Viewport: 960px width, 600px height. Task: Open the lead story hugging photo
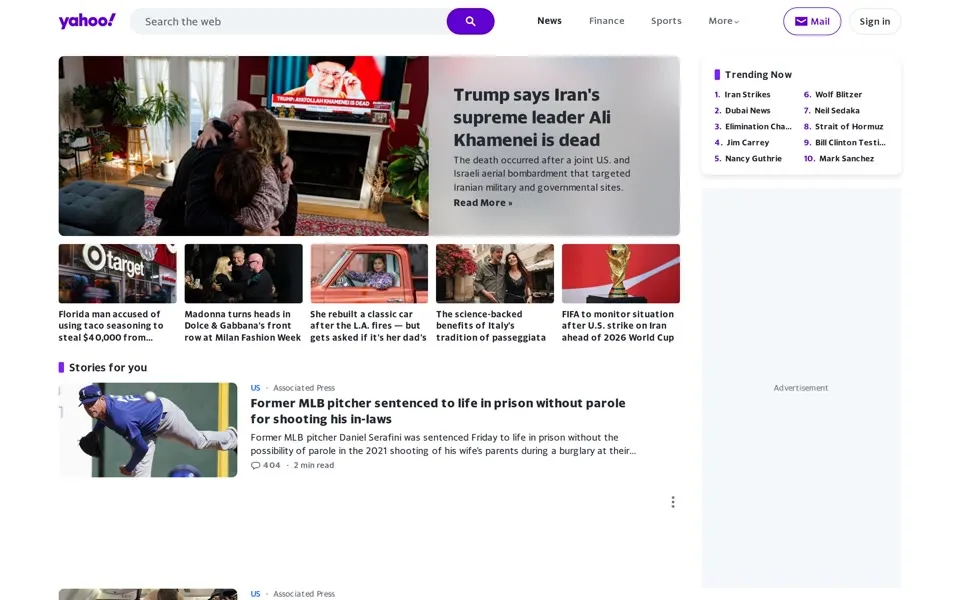[x=244, y=146]
